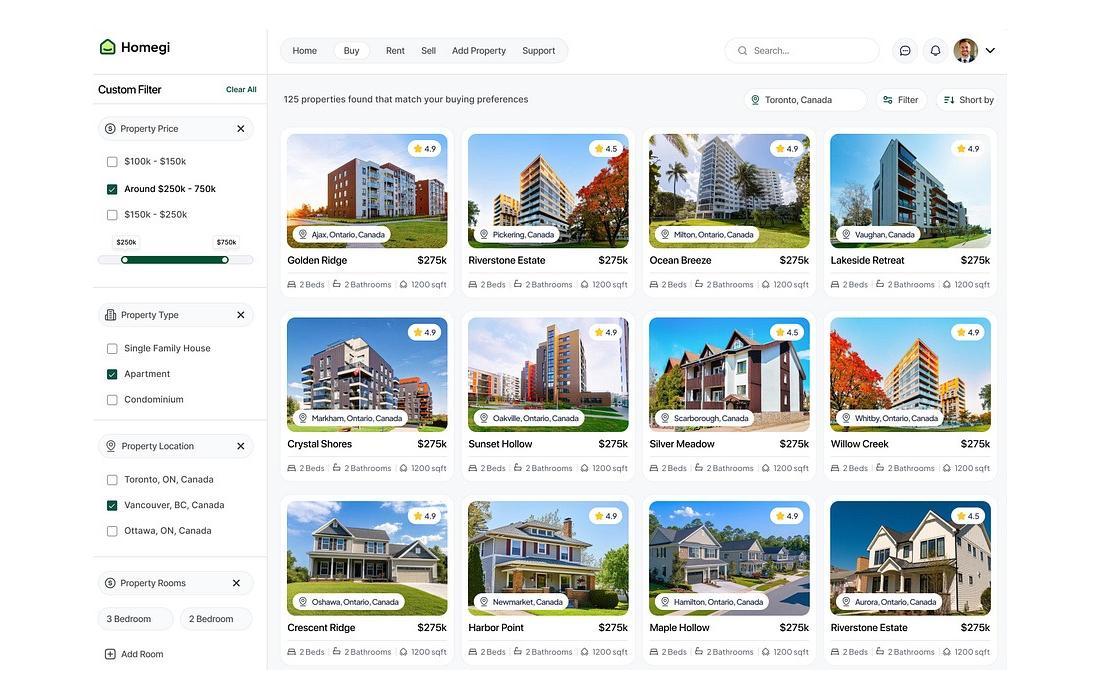Click the 4.9 star rating on Golden Ridge
Viewport: 1100px width, 700px height.
tap(425, 149)
